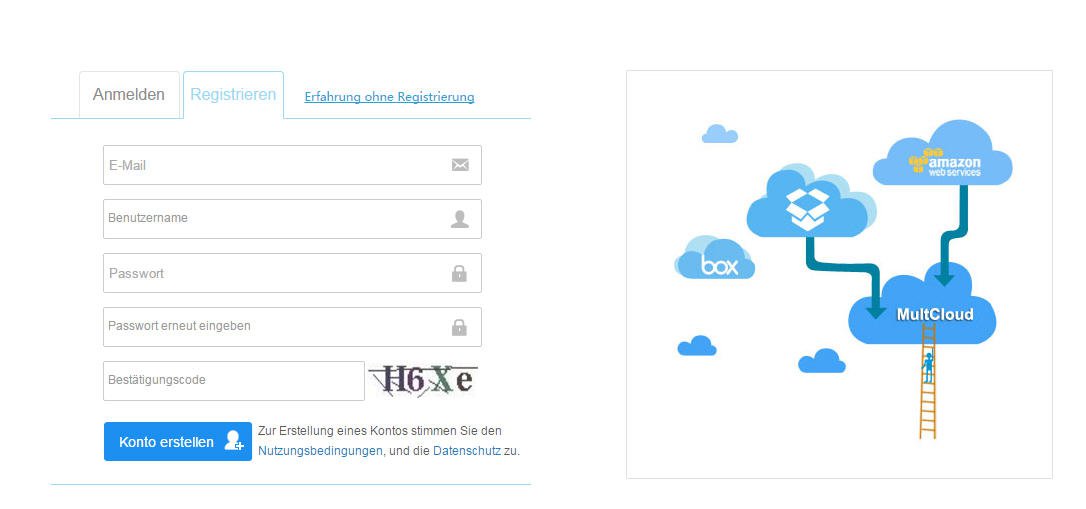The width and height of the screenshot is (1086, 509).
Task: Click the person climbing the ladder
Action: click(x=927, y=367)
